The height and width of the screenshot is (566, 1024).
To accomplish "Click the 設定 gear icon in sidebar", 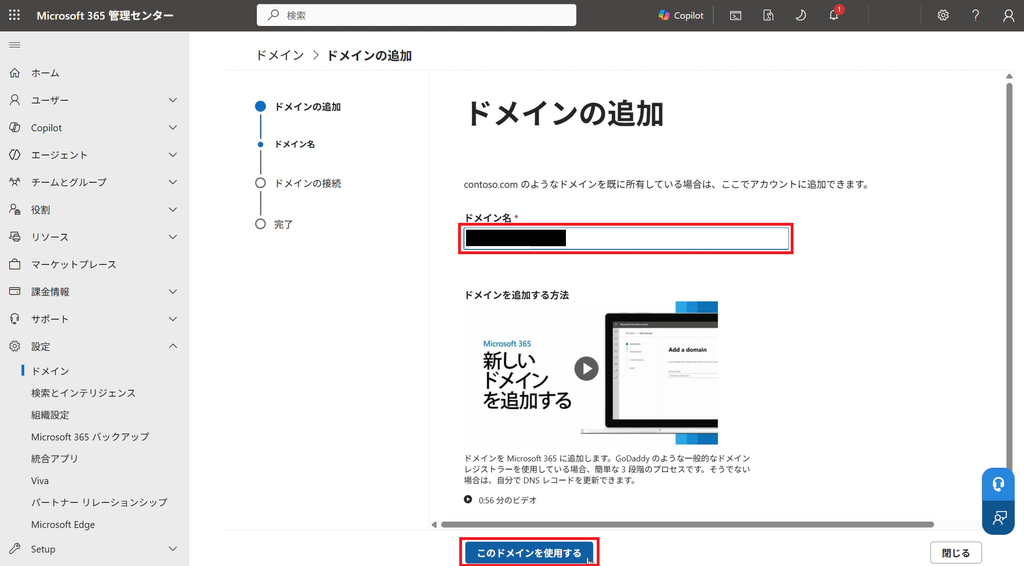I will [x=14, y=346].
